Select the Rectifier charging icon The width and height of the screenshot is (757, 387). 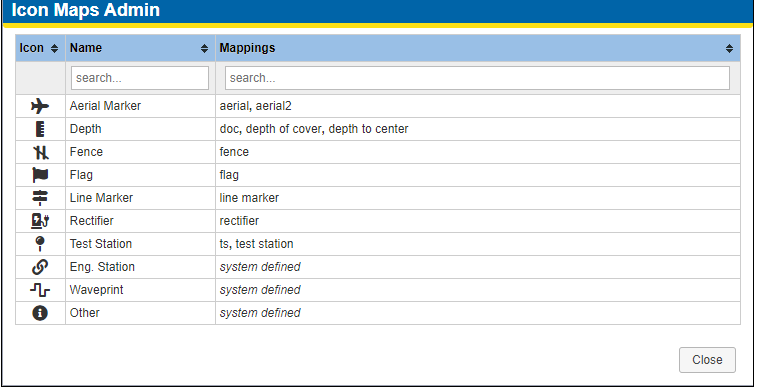point(40,221)
